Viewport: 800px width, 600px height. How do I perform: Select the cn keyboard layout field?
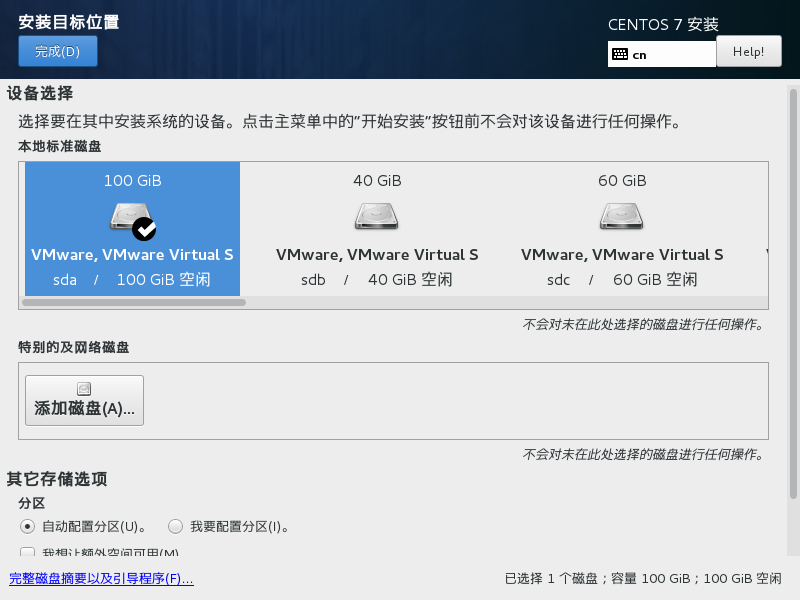662,54
